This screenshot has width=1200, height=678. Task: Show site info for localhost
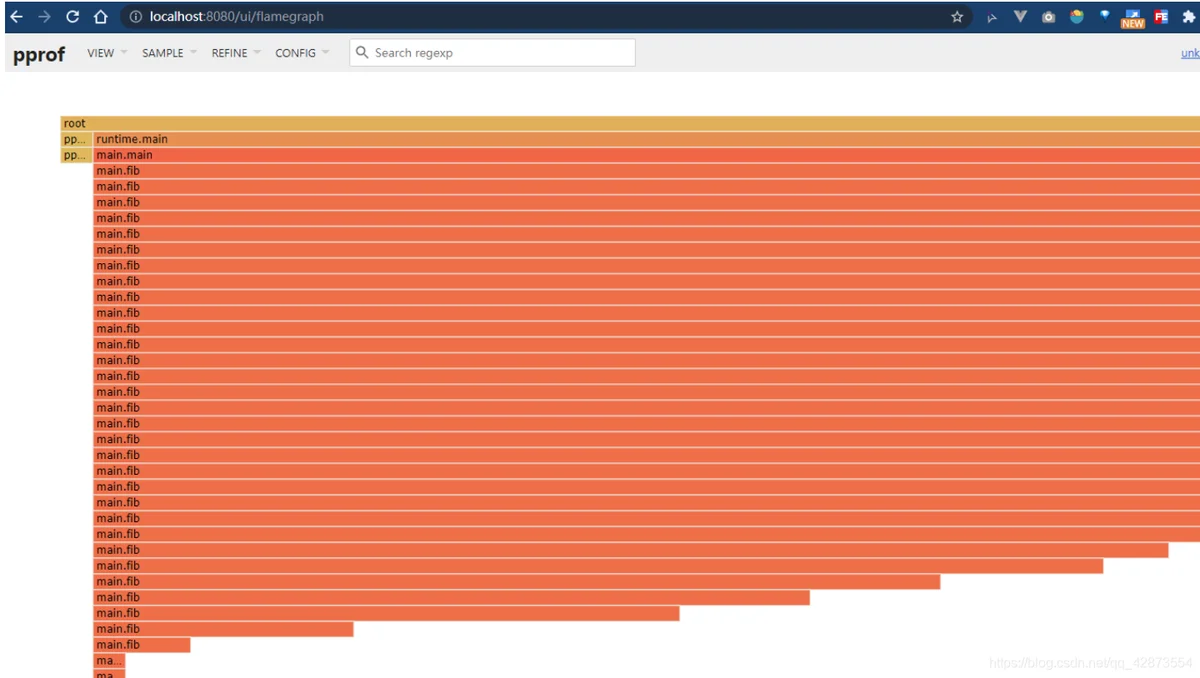(x=136, y=17)
